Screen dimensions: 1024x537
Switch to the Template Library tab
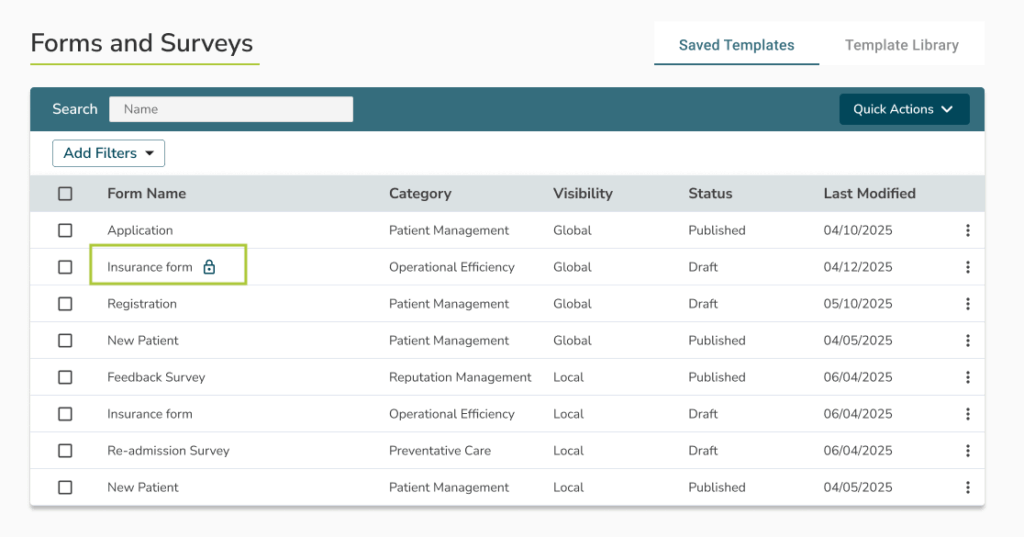901,45
